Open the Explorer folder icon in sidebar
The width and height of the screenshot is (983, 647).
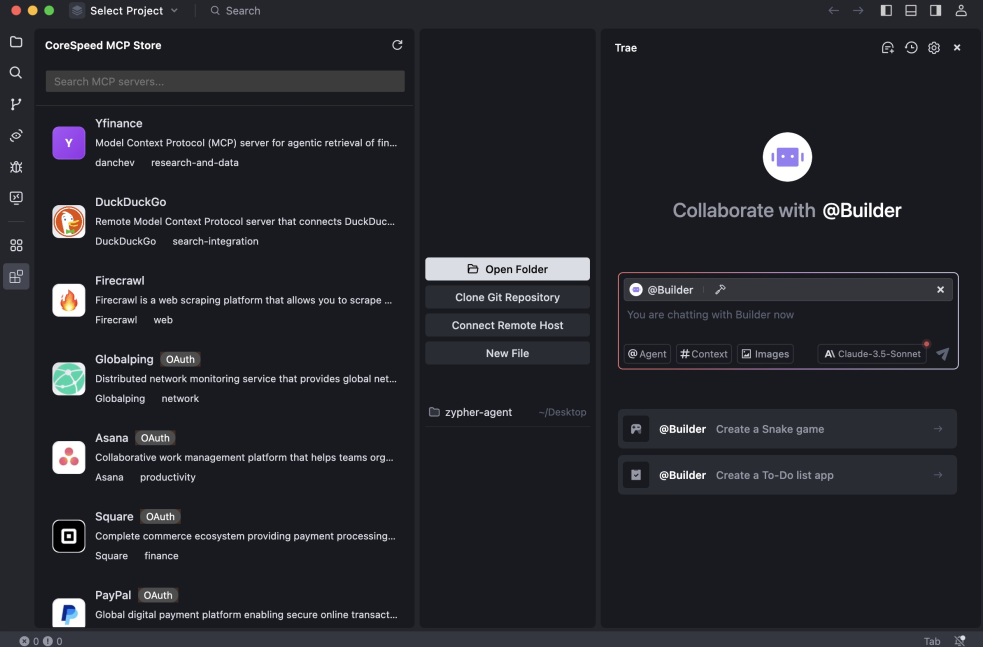coord(16,42)
